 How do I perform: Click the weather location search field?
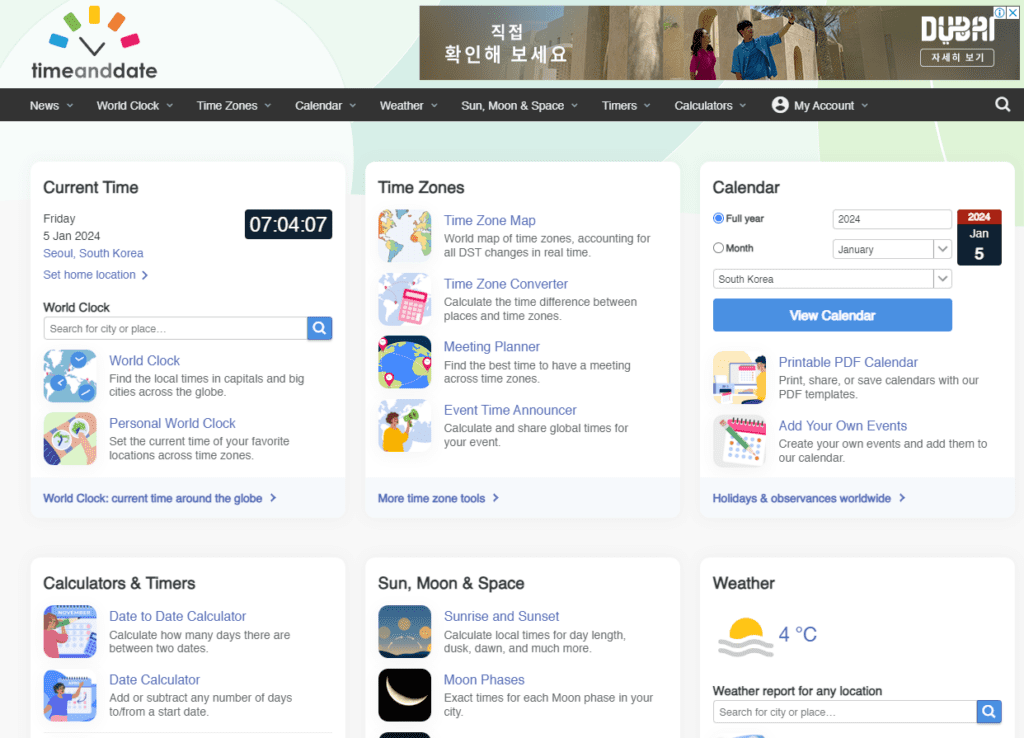pyautogui.click(x=844, y=712)
